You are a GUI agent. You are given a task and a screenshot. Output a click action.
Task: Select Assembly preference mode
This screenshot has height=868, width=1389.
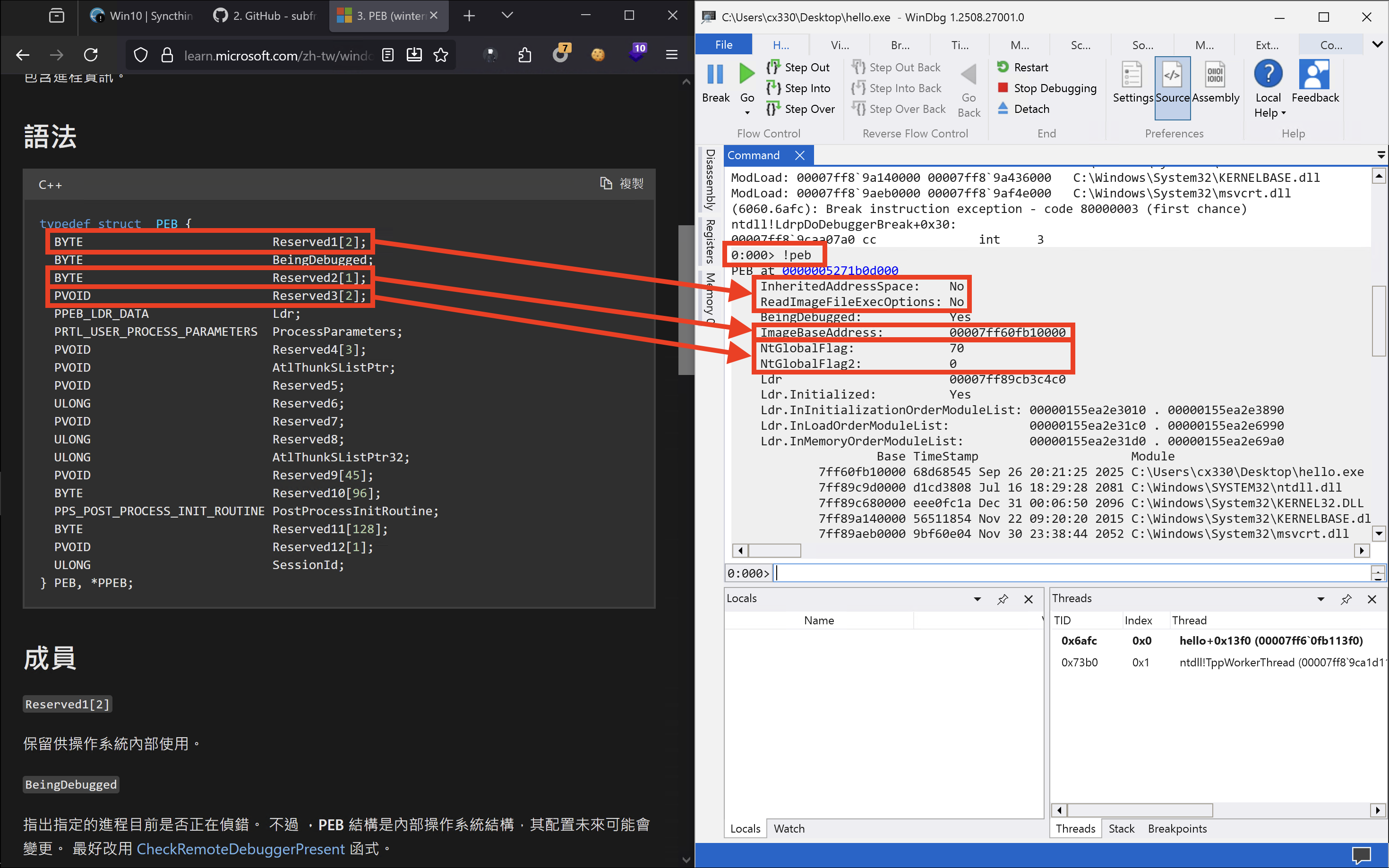tap(1215, 83)
